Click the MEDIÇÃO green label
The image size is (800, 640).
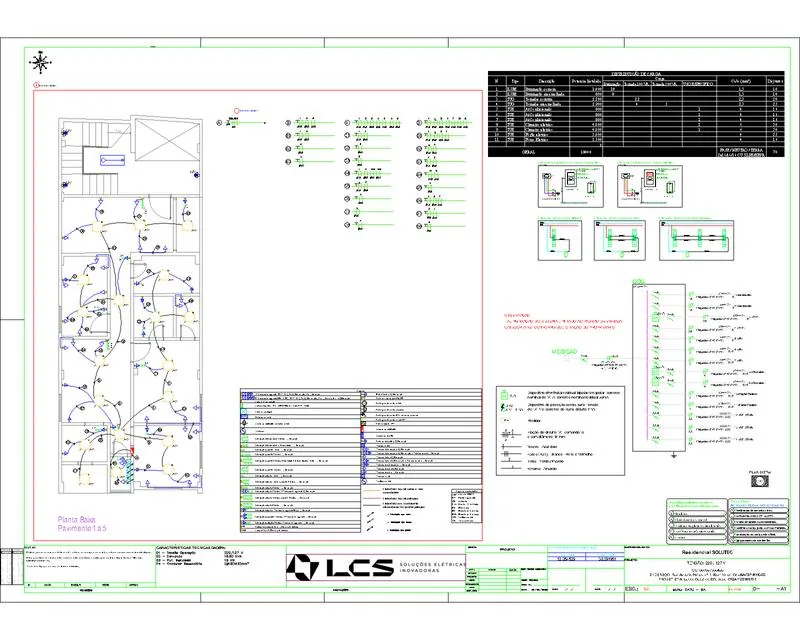564,352
